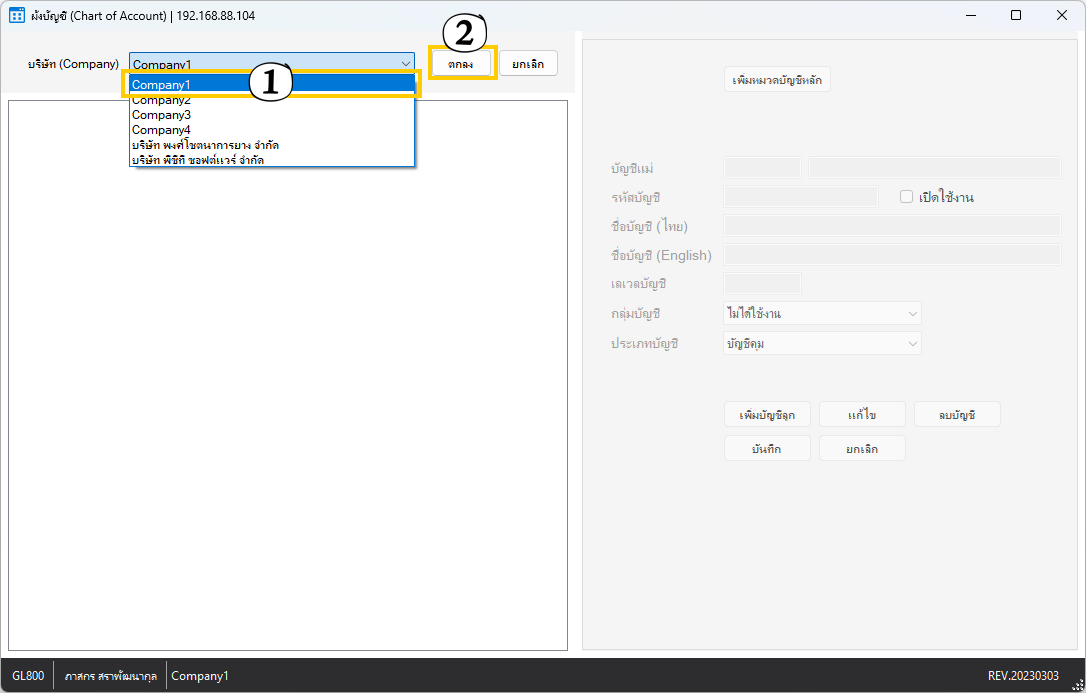
Task: Pick Company3 from the company list
Action: coord(161,115)
